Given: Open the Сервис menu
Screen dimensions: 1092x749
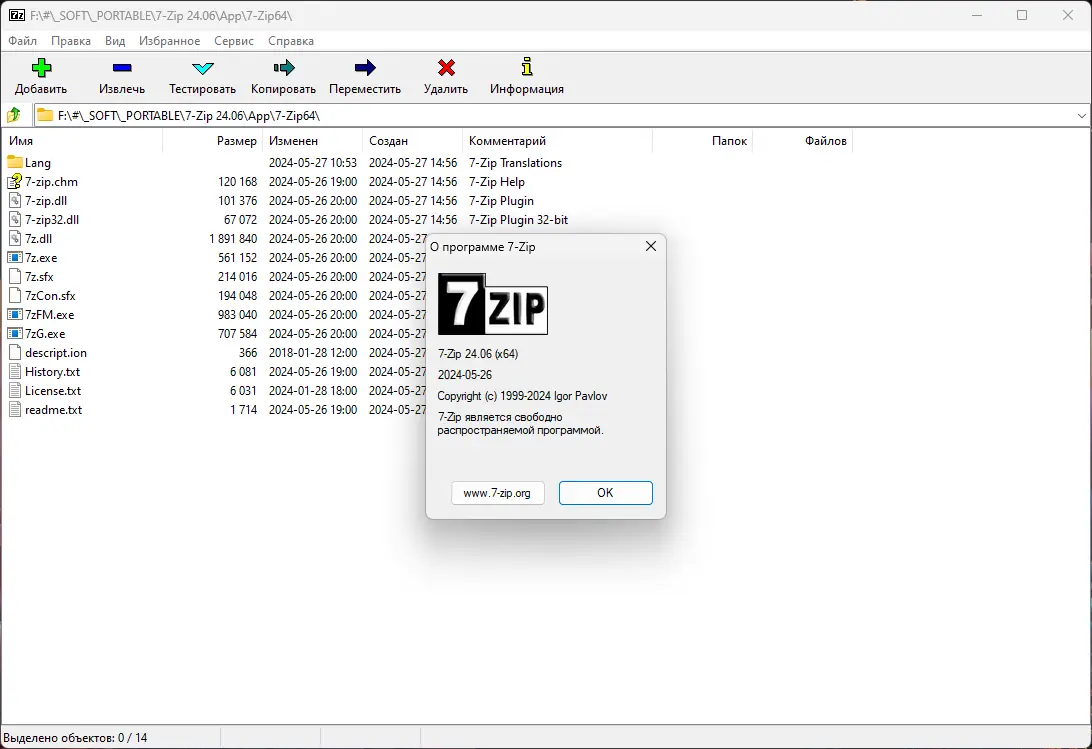Looking at the screenshot, I should coord(233,41).
